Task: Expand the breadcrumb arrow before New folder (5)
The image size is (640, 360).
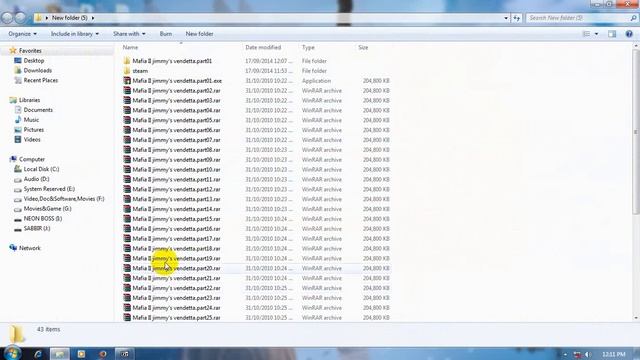Action: pos(47,18)
